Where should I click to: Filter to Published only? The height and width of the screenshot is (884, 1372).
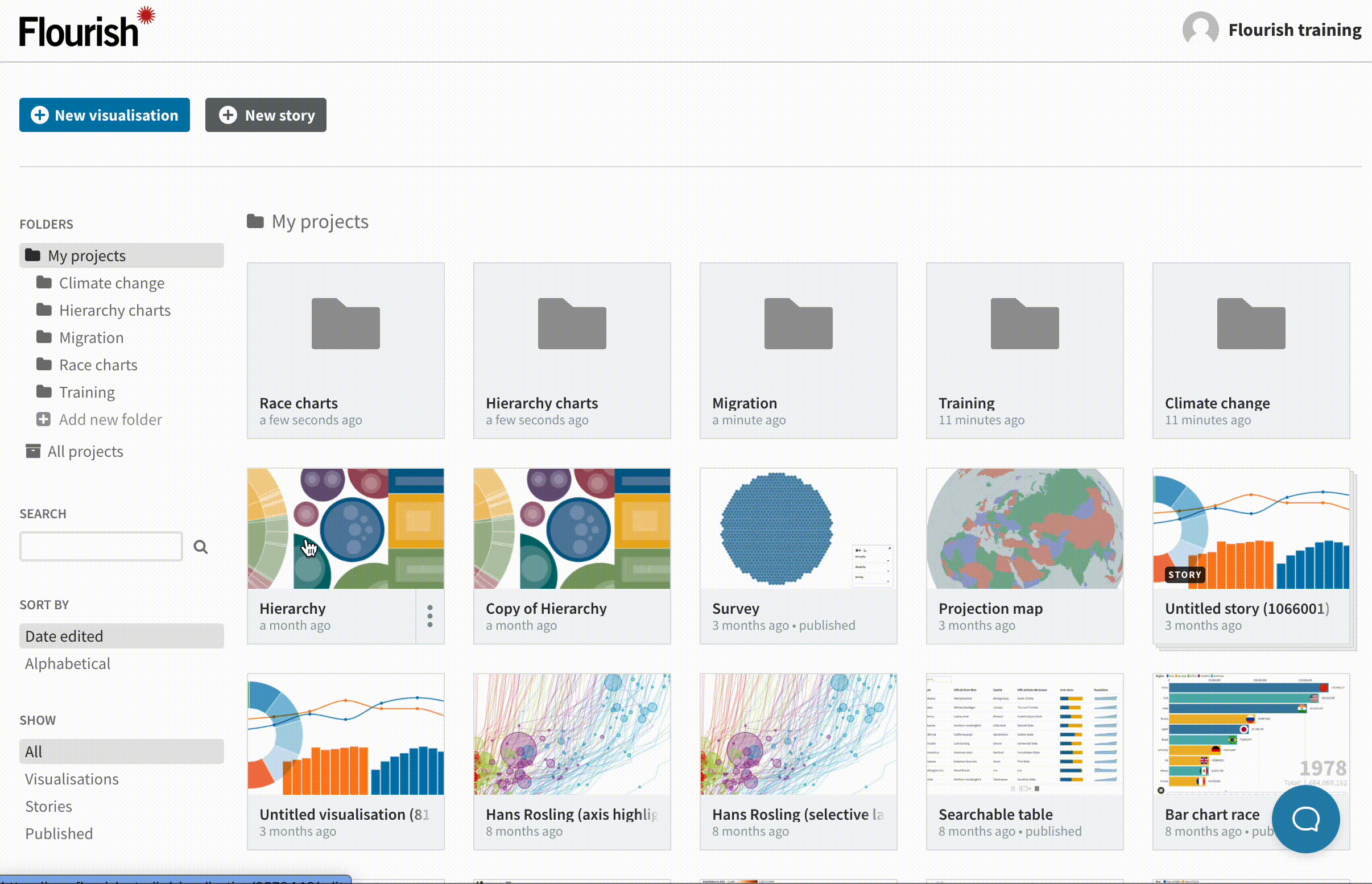(x=59, y=833)
